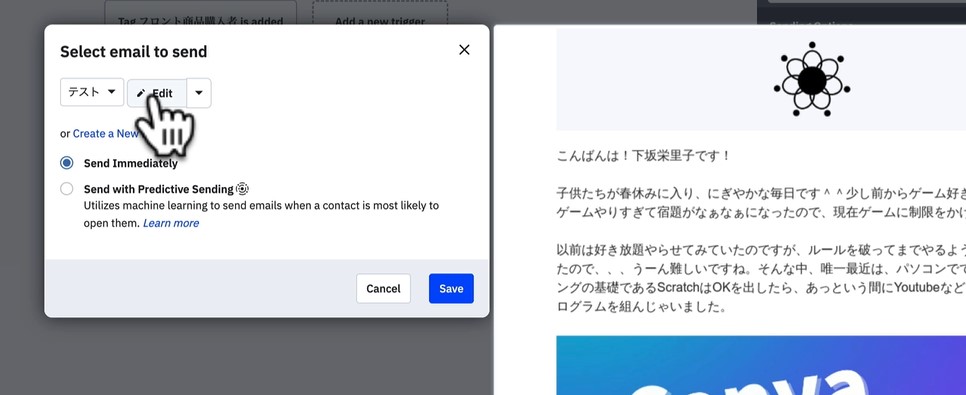Screen dimensions: 966x395
Task: Select Send with Predictive Sending radio option
Action: (67, 189)
